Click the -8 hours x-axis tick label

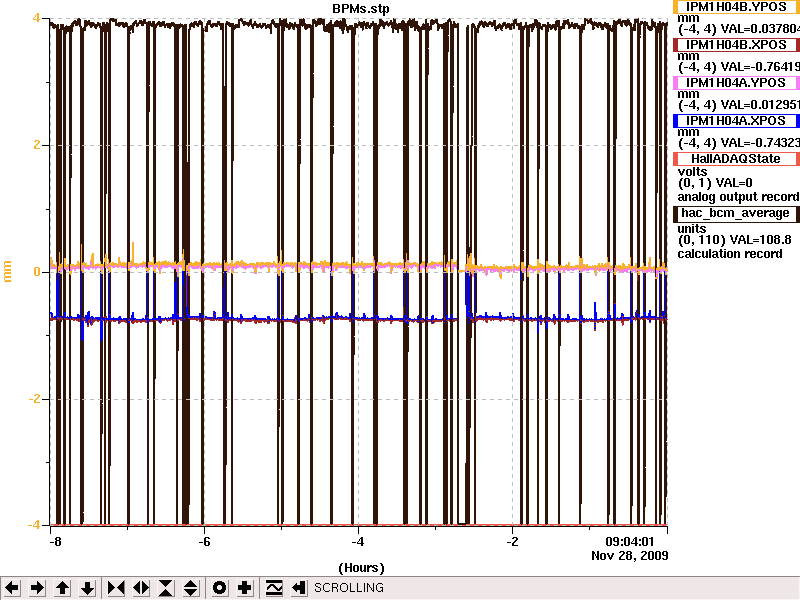pyautogui.click(x=55, y=542)
